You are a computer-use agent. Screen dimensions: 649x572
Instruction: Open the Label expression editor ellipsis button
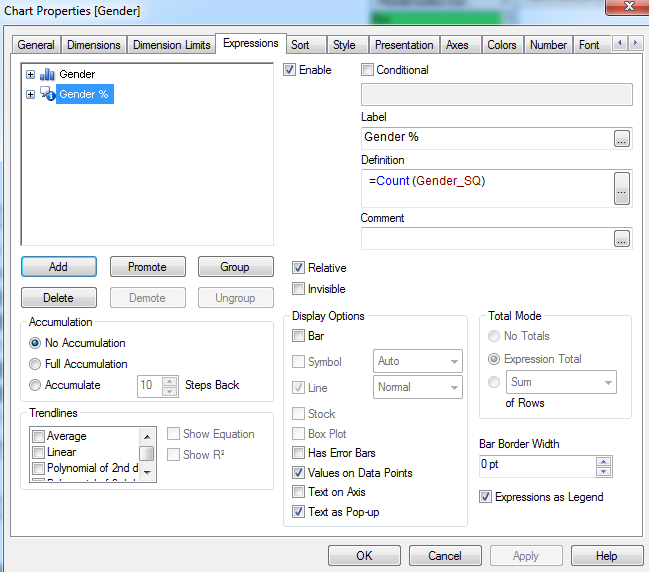pyautogui.click(x=622, y=138)
